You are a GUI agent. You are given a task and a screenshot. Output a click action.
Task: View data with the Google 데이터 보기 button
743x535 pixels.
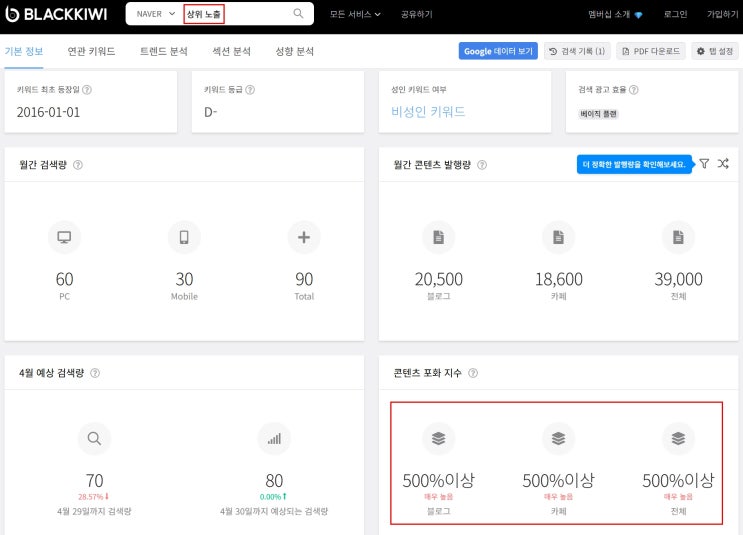click(498, 51)
